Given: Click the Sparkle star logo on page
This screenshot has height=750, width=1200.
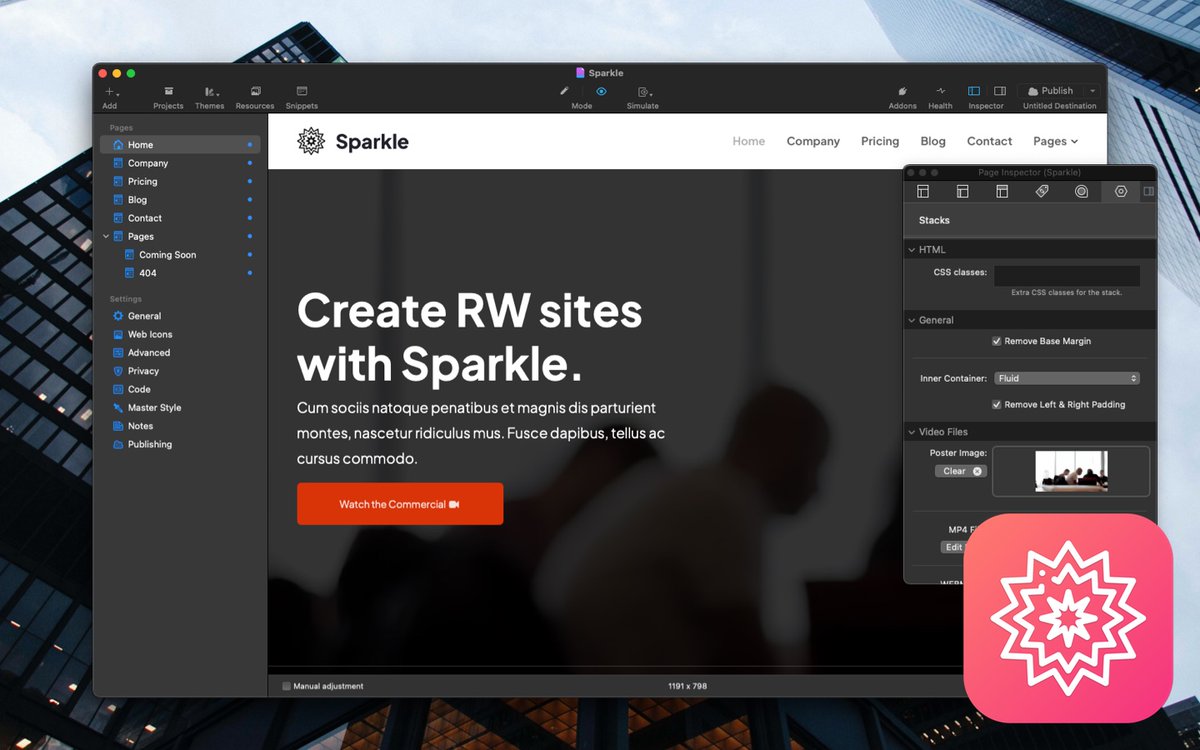Looking at the screenshot, I should coord(311,141).
